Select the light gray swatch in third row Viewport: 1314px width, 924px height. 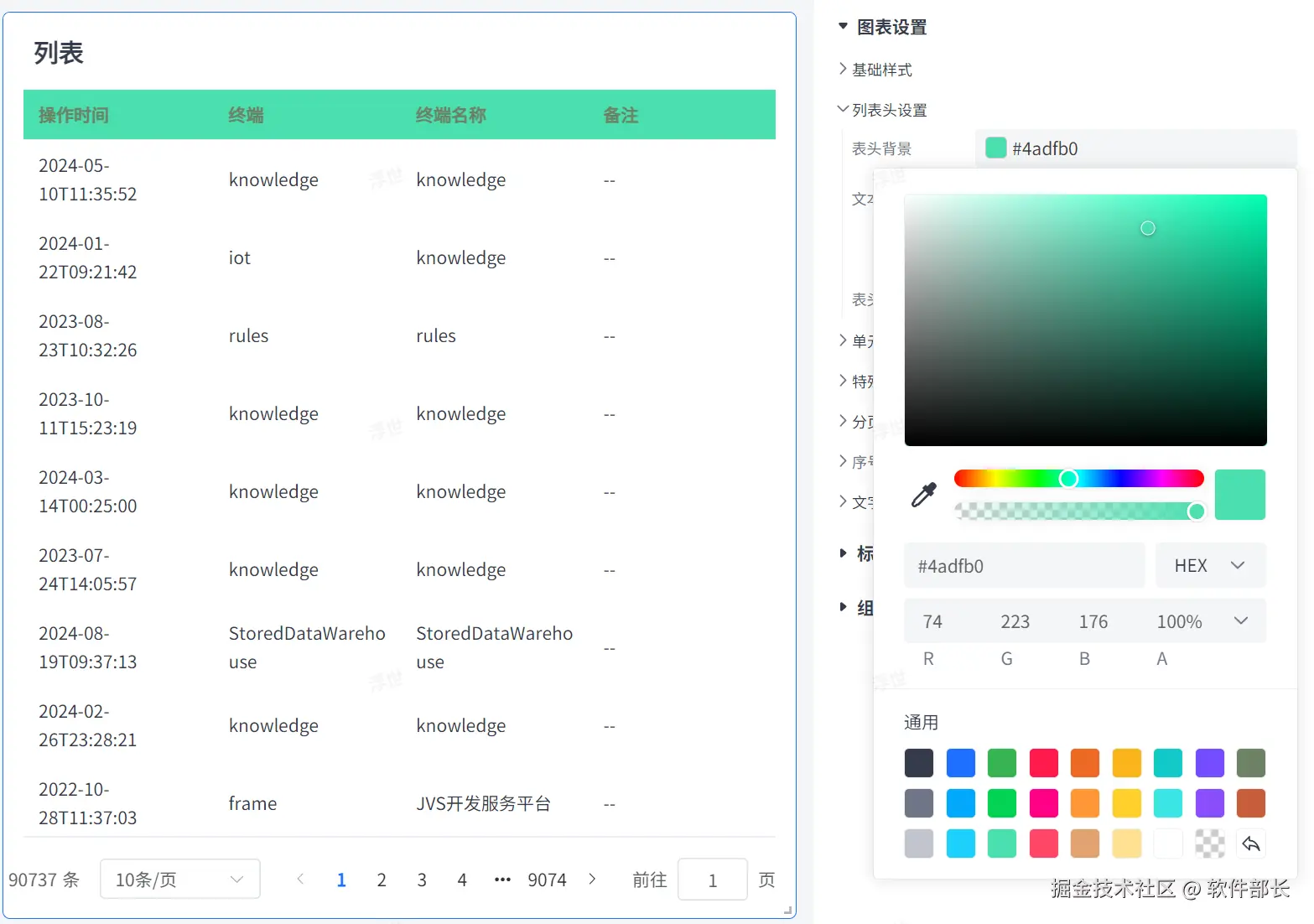(919, 844)
